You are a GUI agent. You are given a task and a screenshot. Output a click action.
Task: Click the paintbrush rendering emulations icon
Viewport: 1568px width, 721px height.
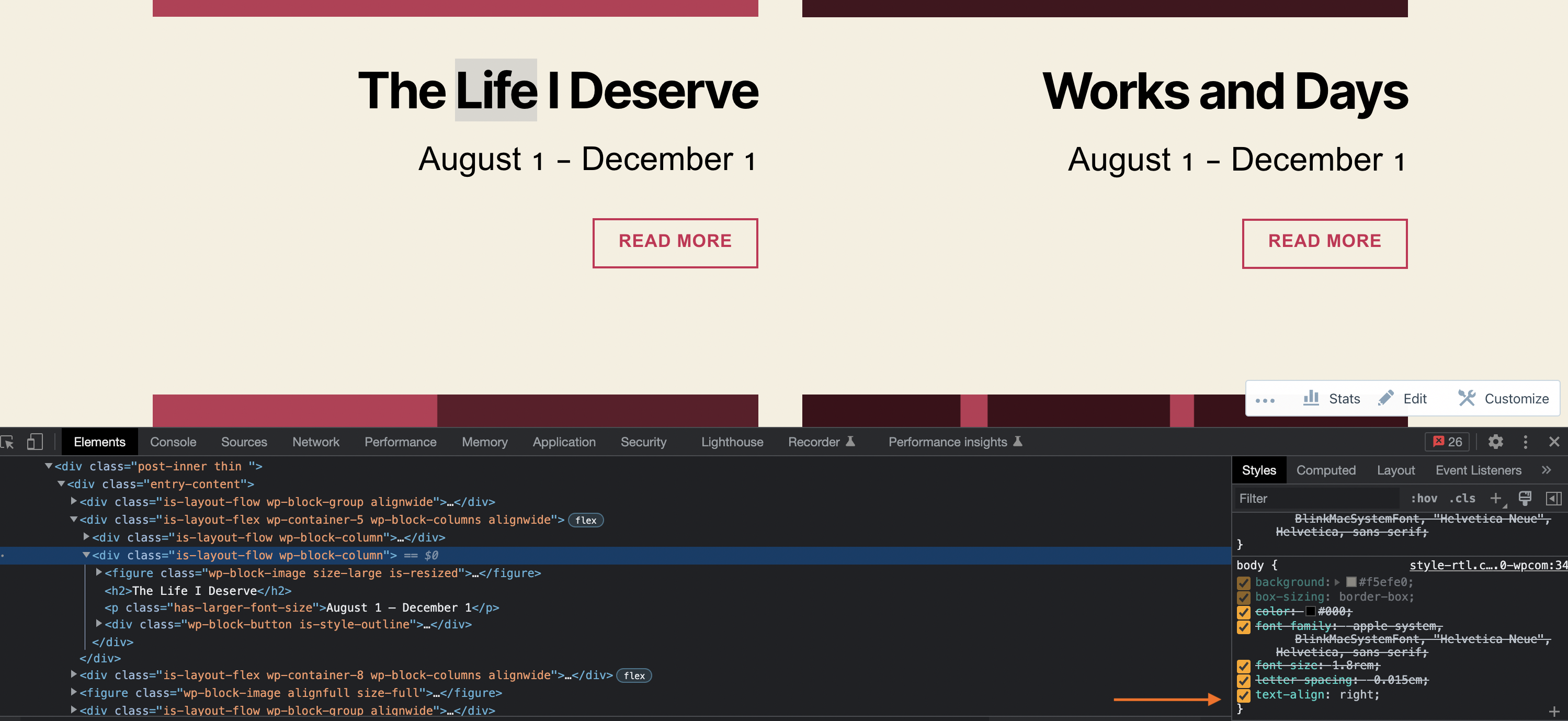click(x=1525, y=498)
